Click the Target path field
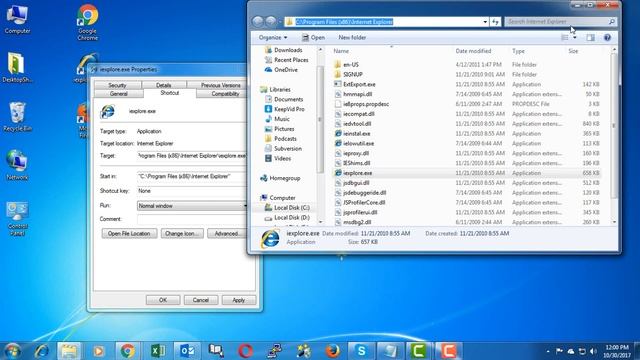The height and width of the screenshot is (360, 640). click(x=192, y=156)
